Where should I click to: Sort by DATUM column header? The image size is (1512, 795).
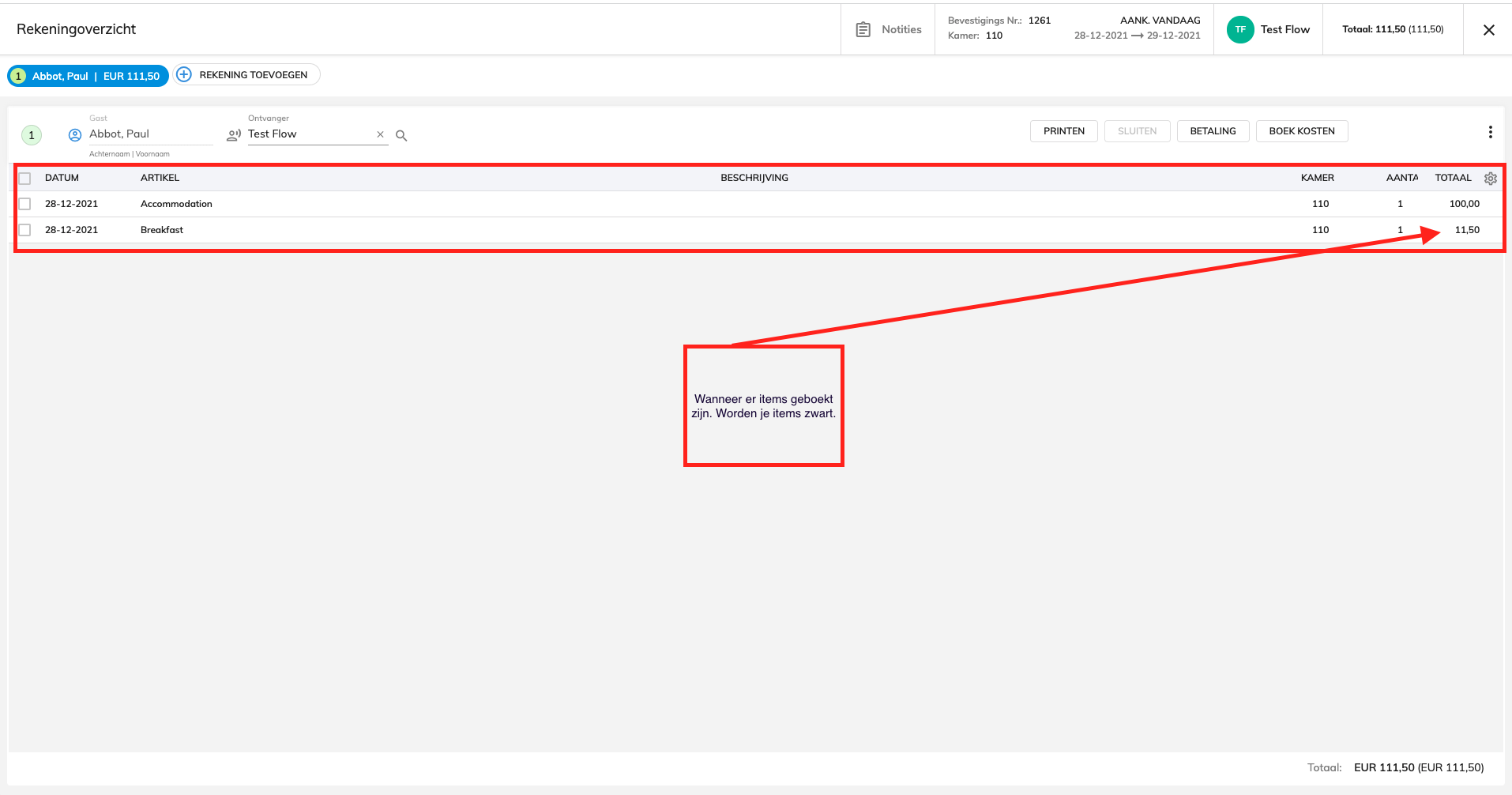(62, 178)
